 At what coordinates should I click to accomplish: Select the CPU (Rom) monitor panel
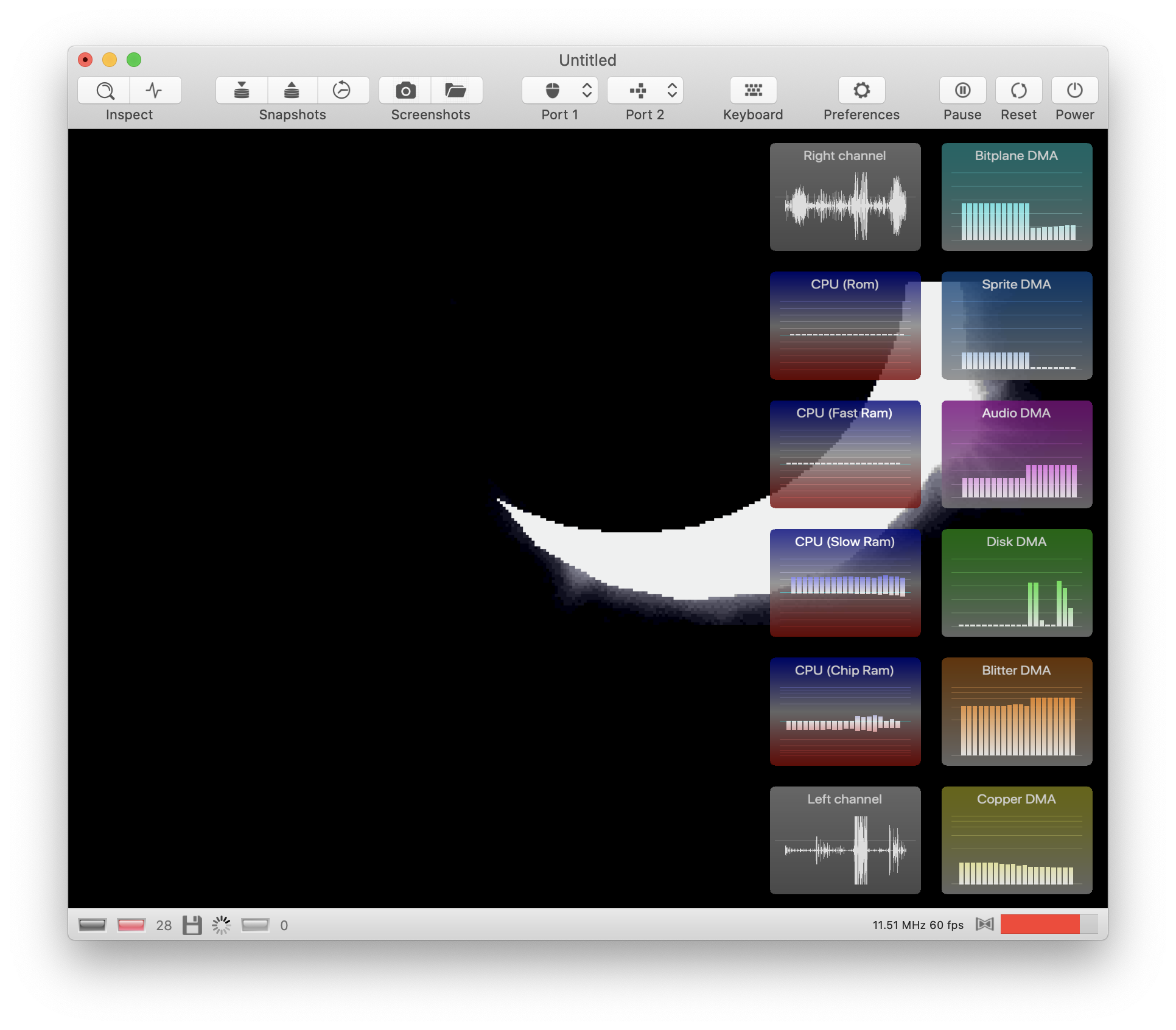(845, 326)
